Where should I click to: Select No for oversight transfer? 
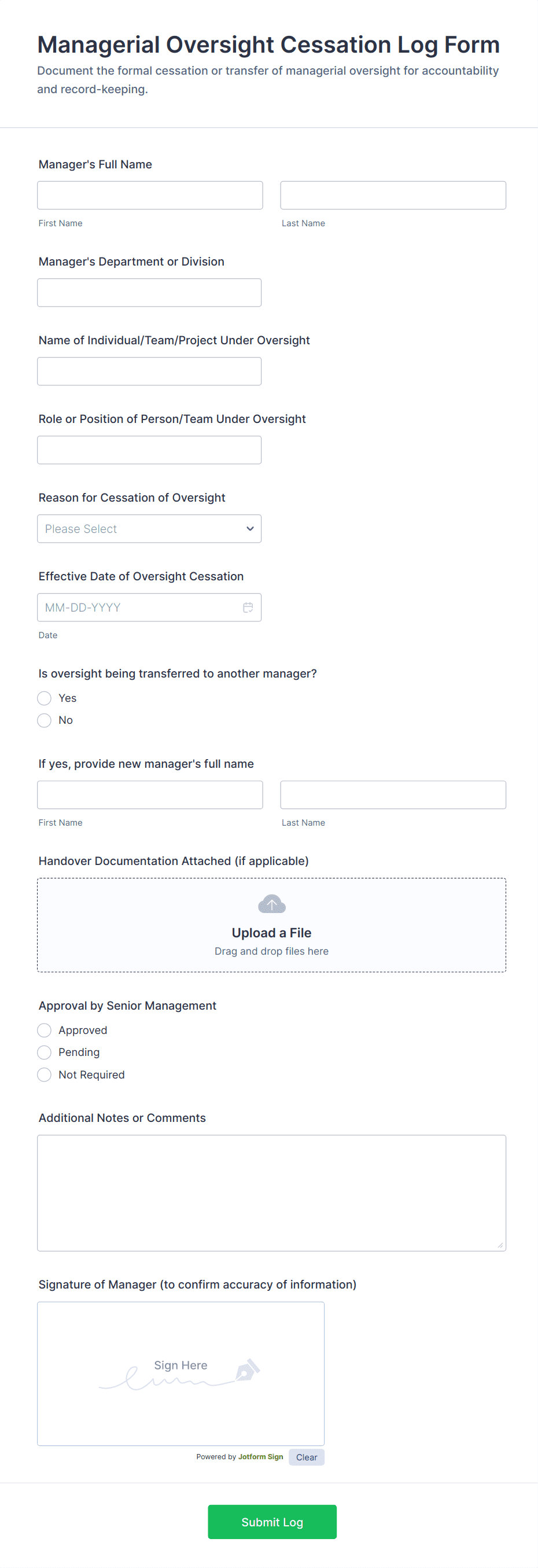click(x=45, y=721)
